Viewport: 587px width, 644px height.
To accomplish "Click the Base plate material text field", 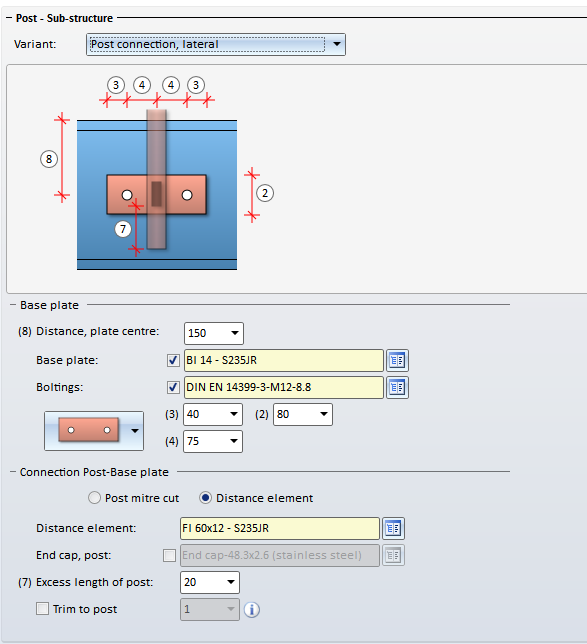I will click(x=283, y=360).
